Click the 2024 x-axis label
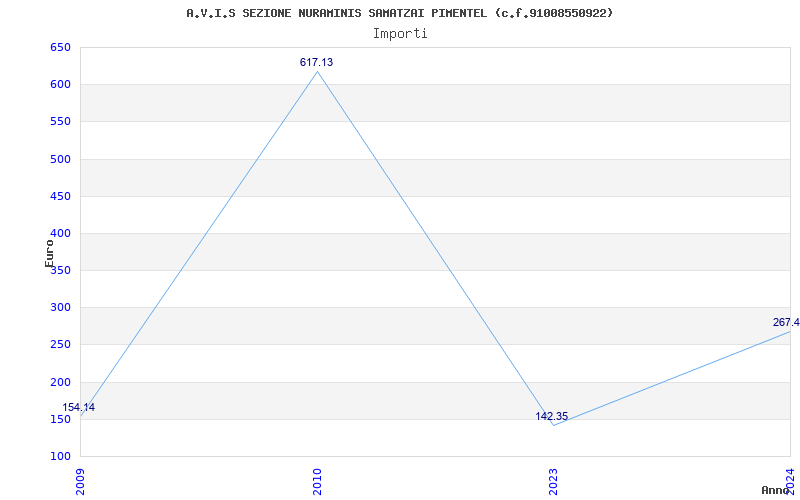The height and width of the screenshot is (500, 800). [790, 481]
